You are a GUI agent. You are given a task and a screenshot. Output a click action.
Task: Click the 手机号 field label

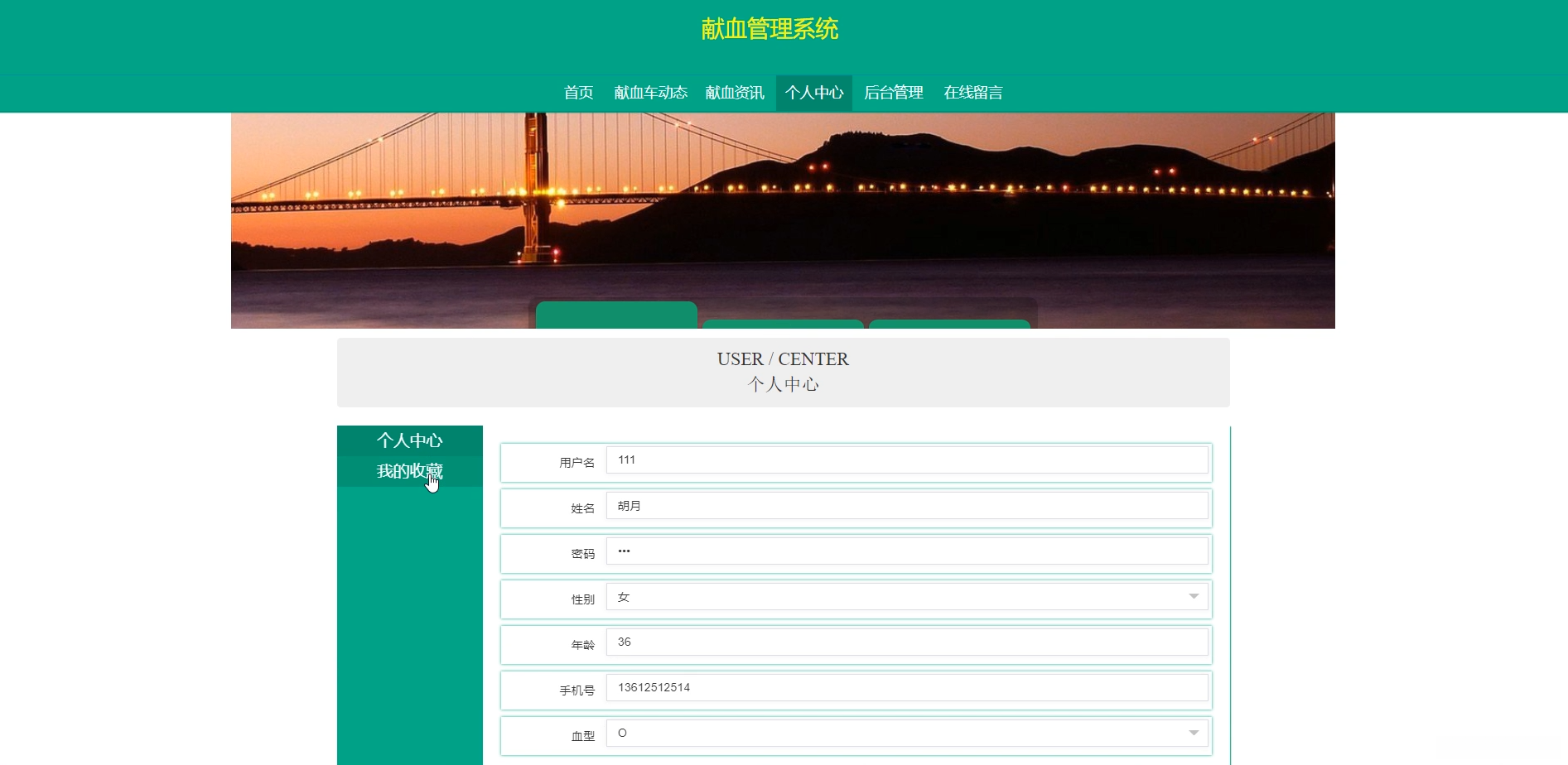[577, 690]
